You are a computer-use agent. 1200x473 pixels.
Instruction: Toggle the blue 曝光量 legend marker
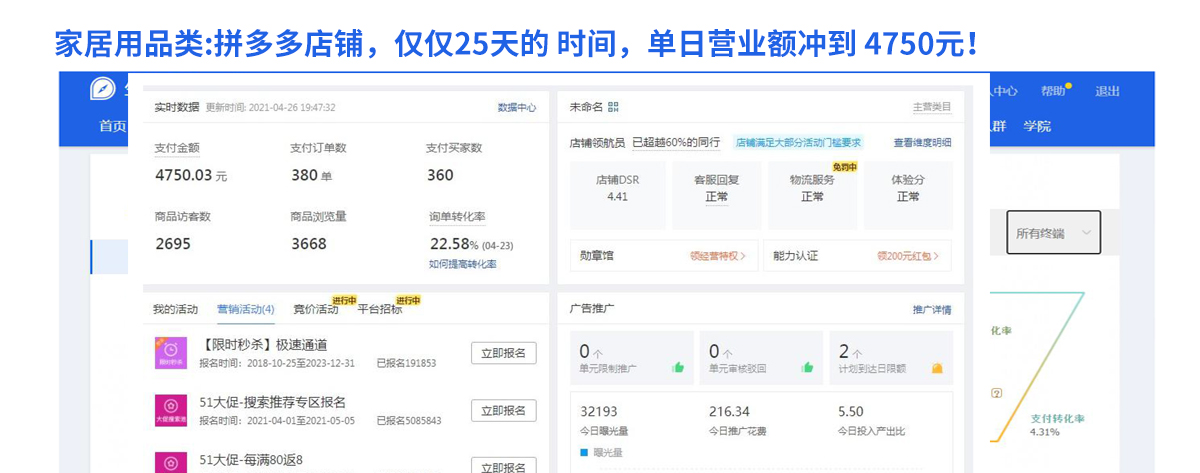point(584,452)
